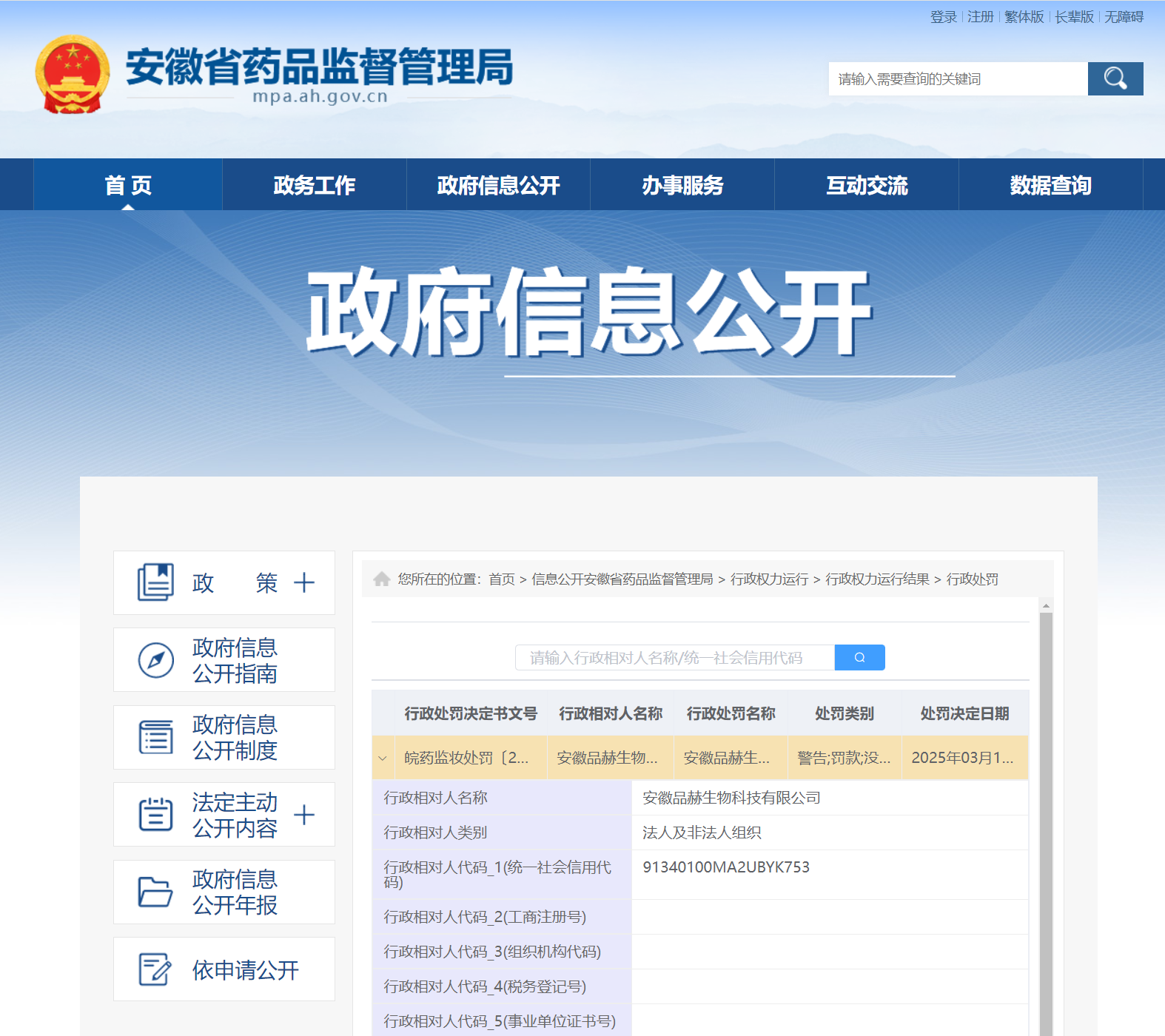1165x1036 pixels.
Task: Click the 警告;罚款;没... penalty type cell
Action: click(x=844, y=758)
